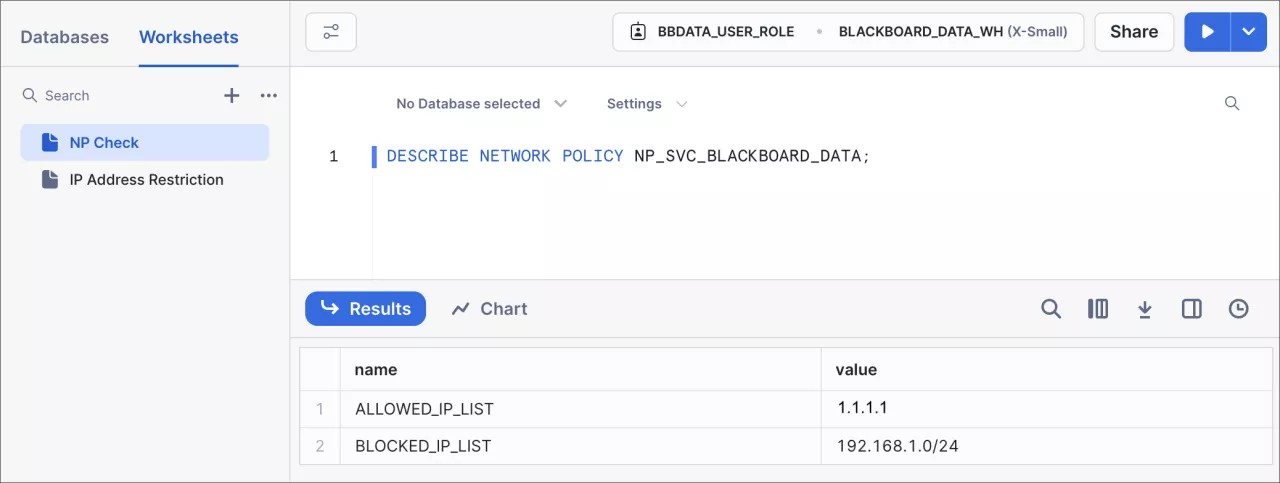
Task: Open the BBDATA_USER_ROLE role and warehouse selector
Action: [x=848, y=32]
